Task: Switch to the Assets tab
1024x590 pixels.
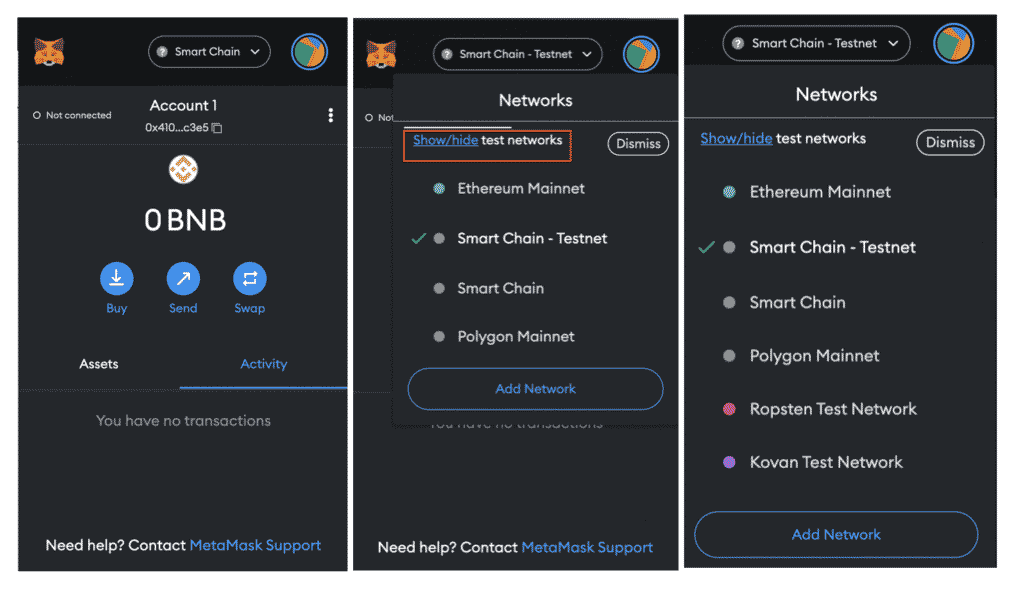Action: coord(99,364)
